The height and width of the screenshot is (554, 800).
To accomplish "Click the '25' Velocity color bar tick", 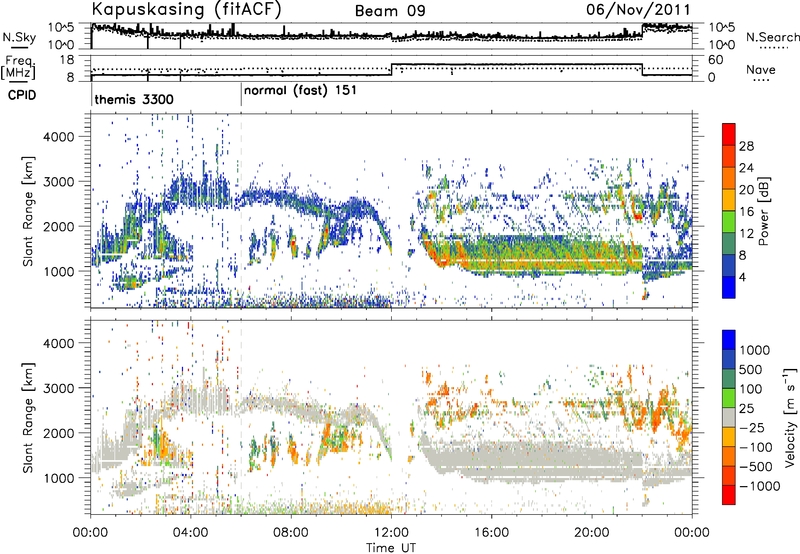I will (x=746, y=409).
